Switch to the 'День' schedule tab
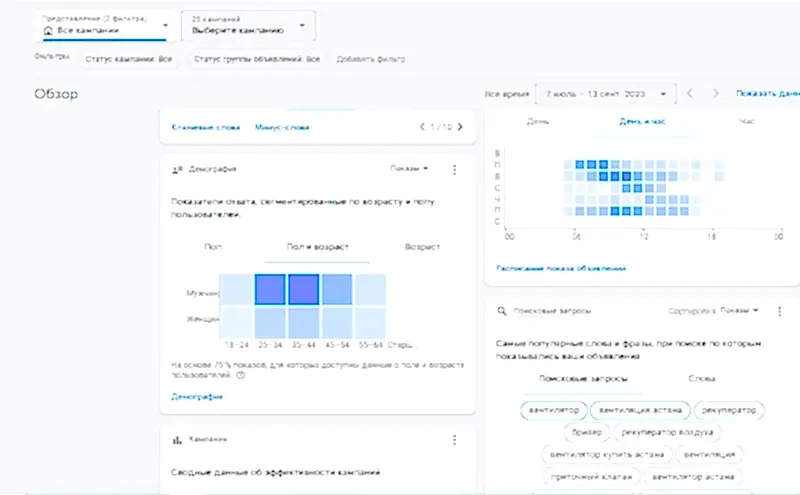 point(538,121)
